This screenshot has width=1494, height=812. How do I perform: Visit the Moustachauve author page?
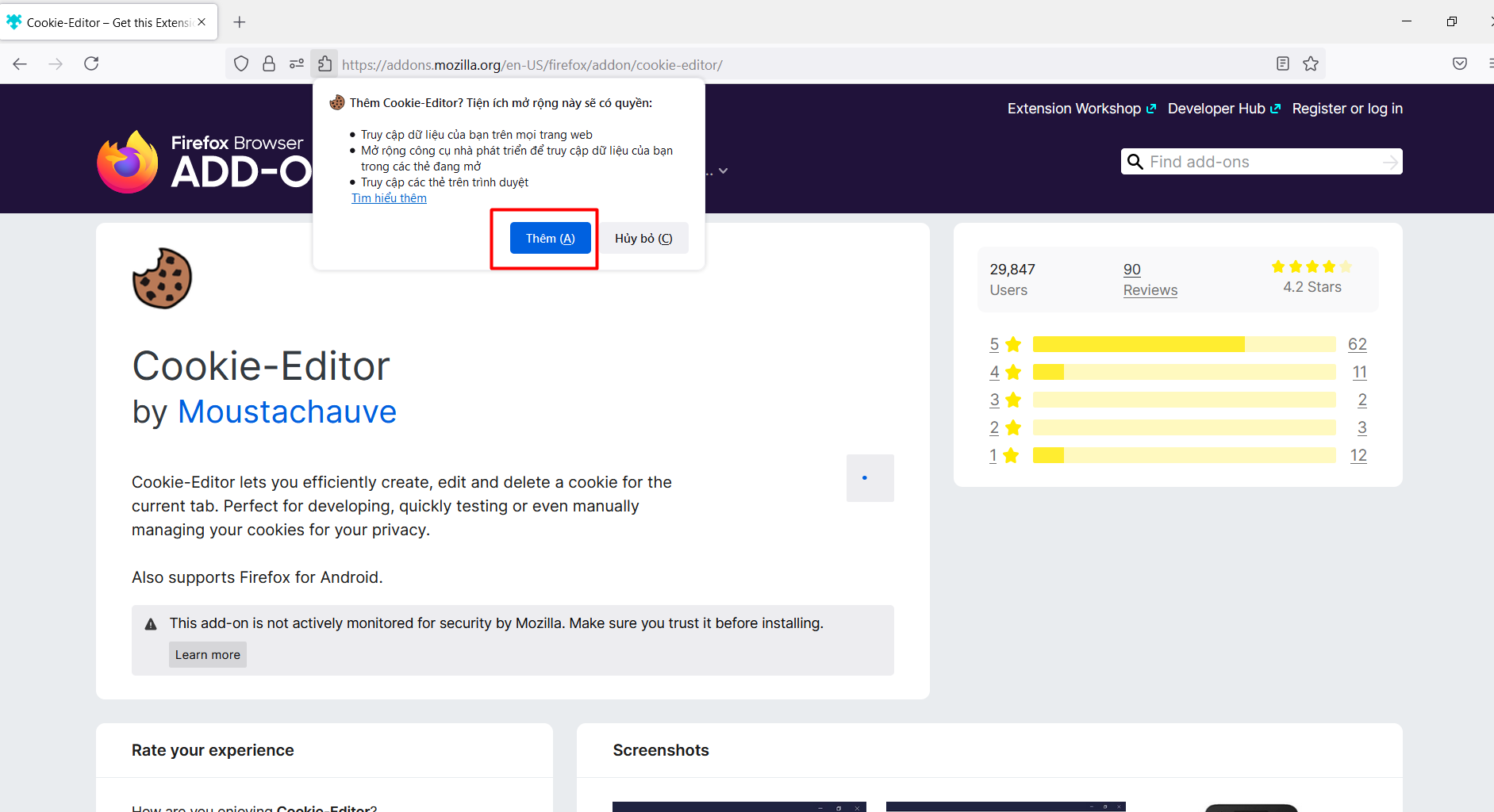pos(286,412)
